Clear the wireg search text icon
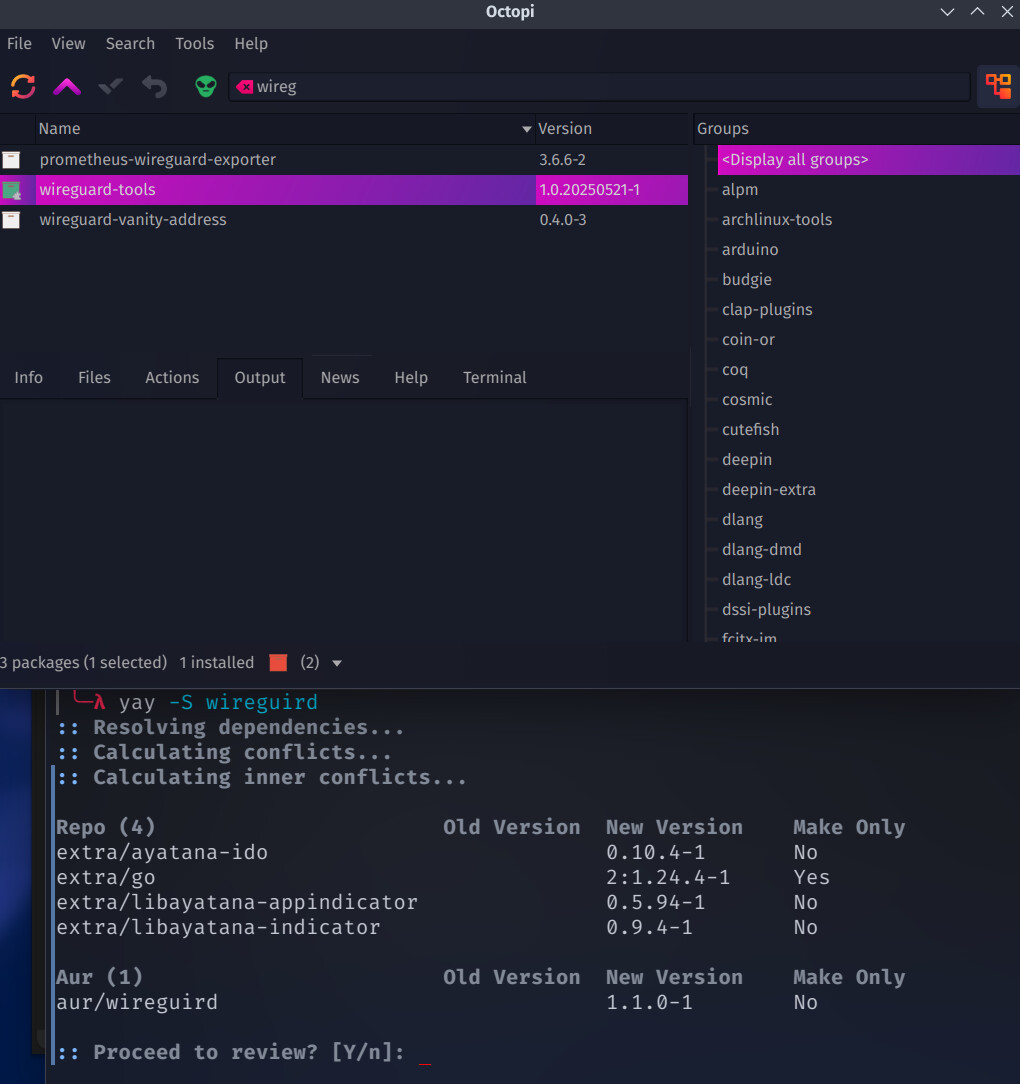Viewport: 1020px width, 1084px height. [x=245, y=86]
